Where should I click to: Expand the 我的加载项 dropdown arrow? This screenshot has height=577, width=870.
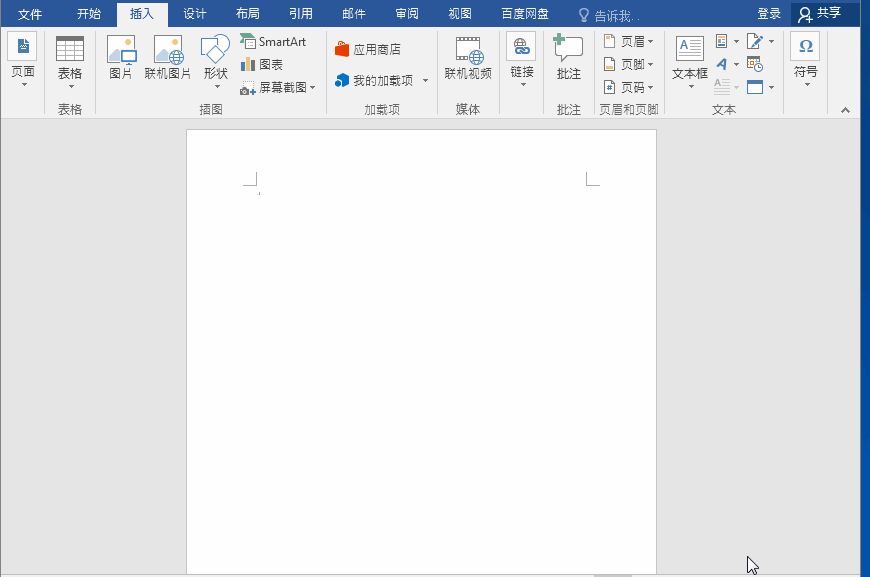426,80
